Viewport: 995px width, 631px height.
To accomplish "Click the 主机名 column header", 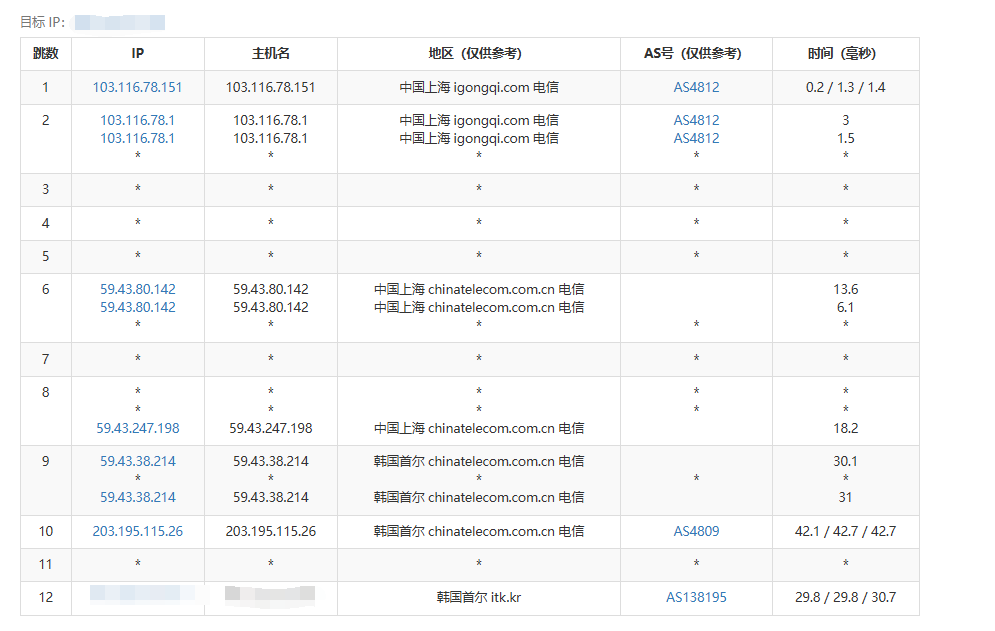I will (270, 54).
